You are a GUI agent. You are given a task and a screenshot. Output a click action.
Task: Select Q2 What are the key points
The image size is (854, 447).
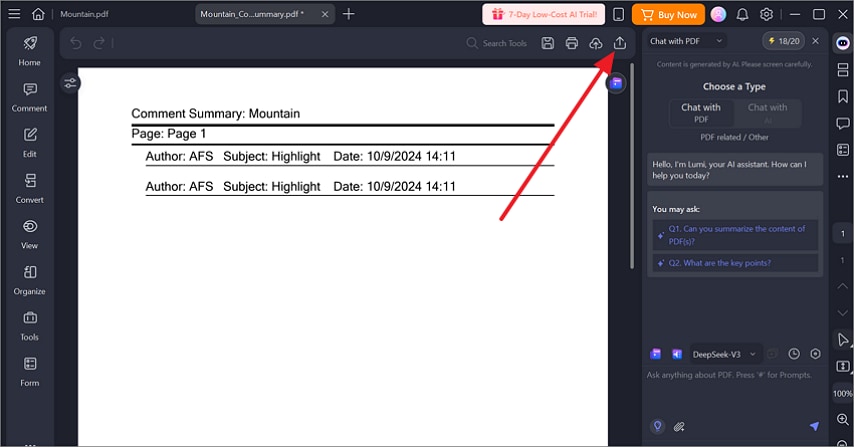tap(735, 263)
